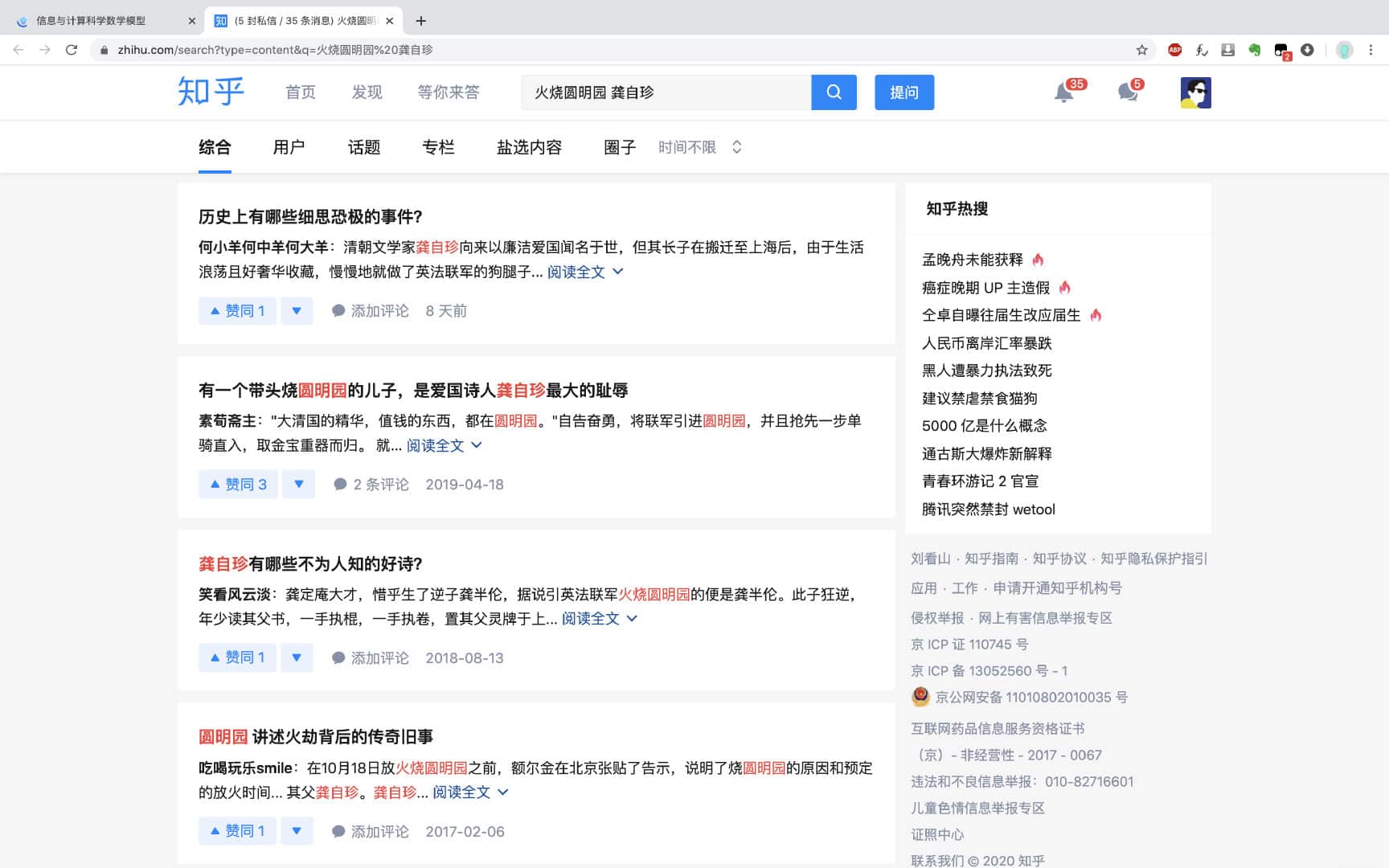Open article 圆明园 讲述火劫背后的传奇旧事
Viewport: 1389px width, 868px height.
point(316,737)
